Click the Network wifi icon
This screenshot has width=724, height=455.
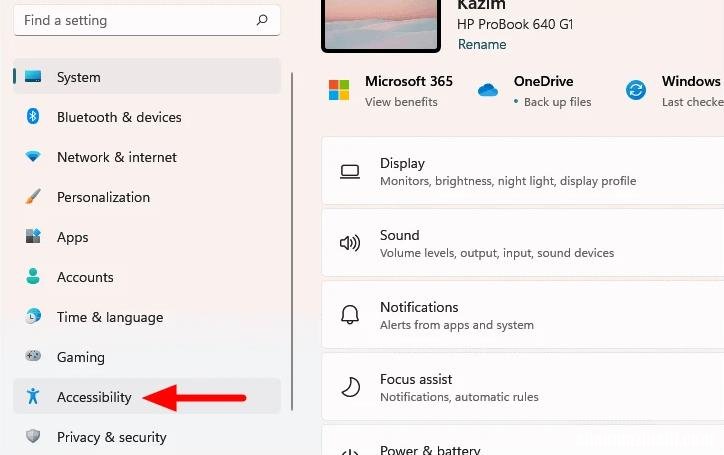pyautogui.click(x=33, y=157)
